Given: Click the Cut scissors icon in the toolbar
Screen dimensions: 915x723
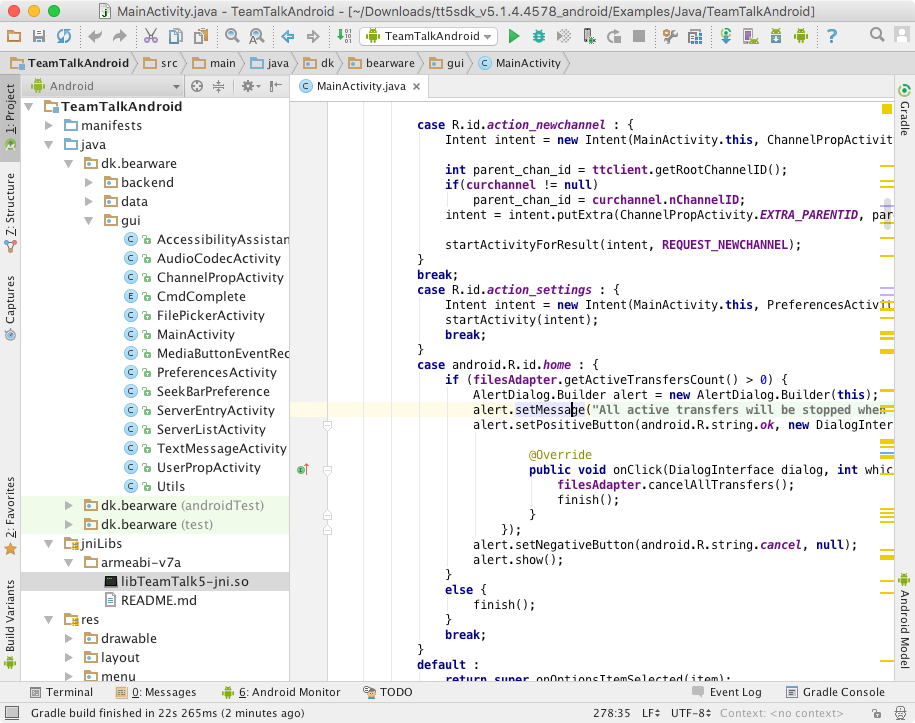Looking at the screenshot, I should click(x=151, y=36).
